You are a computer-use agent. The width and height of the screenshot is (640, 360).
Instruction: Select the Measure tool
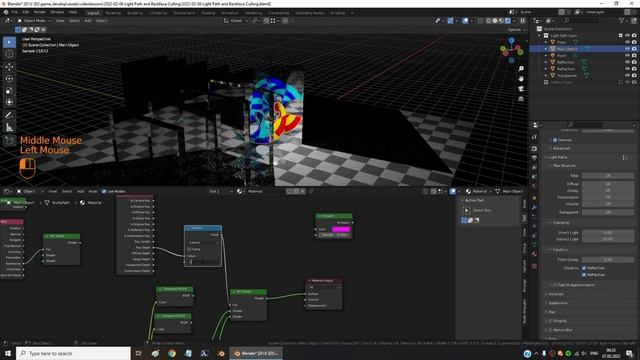[9, 127]
